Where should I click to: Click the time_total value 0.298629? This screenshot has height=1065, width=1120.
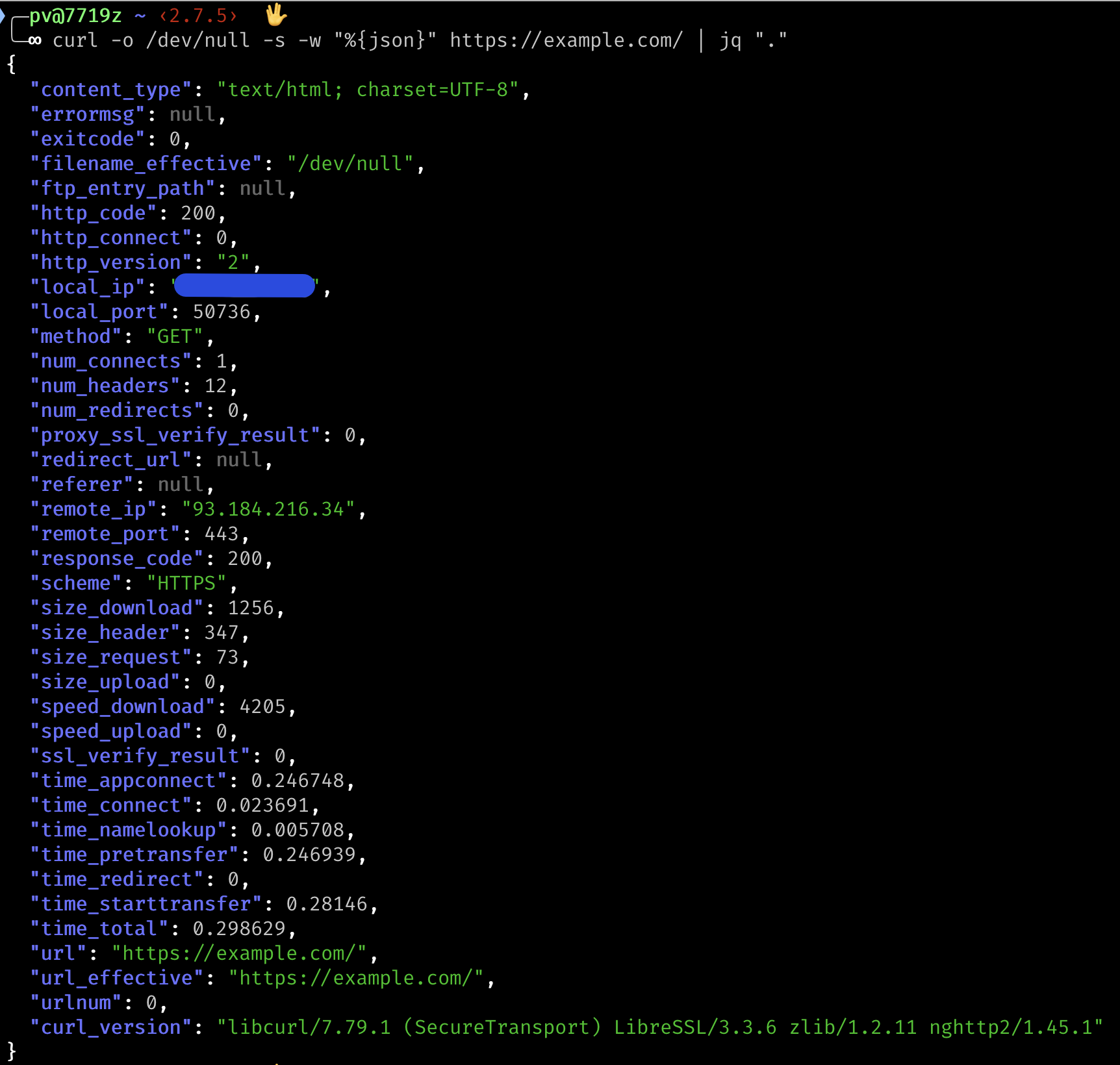tap(239, 929)
